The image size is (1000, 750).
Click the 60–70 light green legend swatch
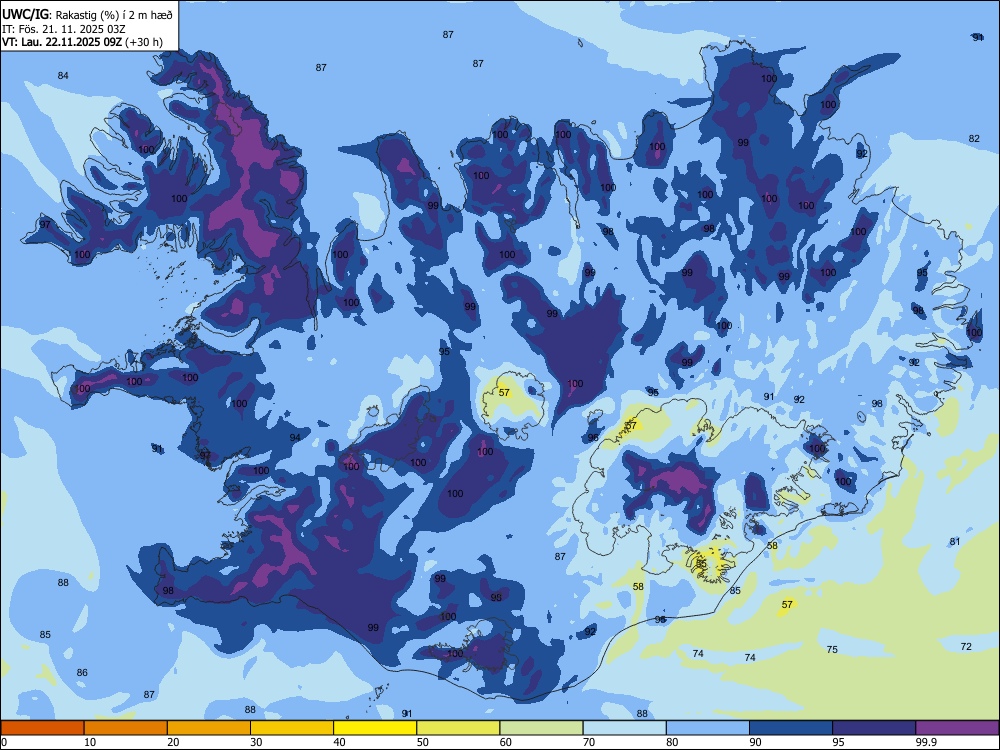[541, 728]
